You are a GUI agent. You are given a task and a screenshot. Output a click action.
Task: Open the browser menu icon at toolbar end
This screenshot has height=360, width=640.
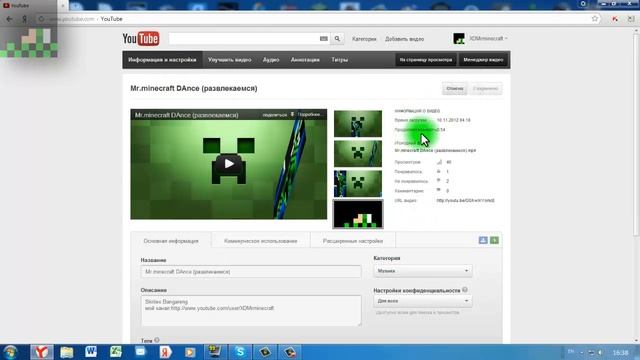click(x=631, y=19)
